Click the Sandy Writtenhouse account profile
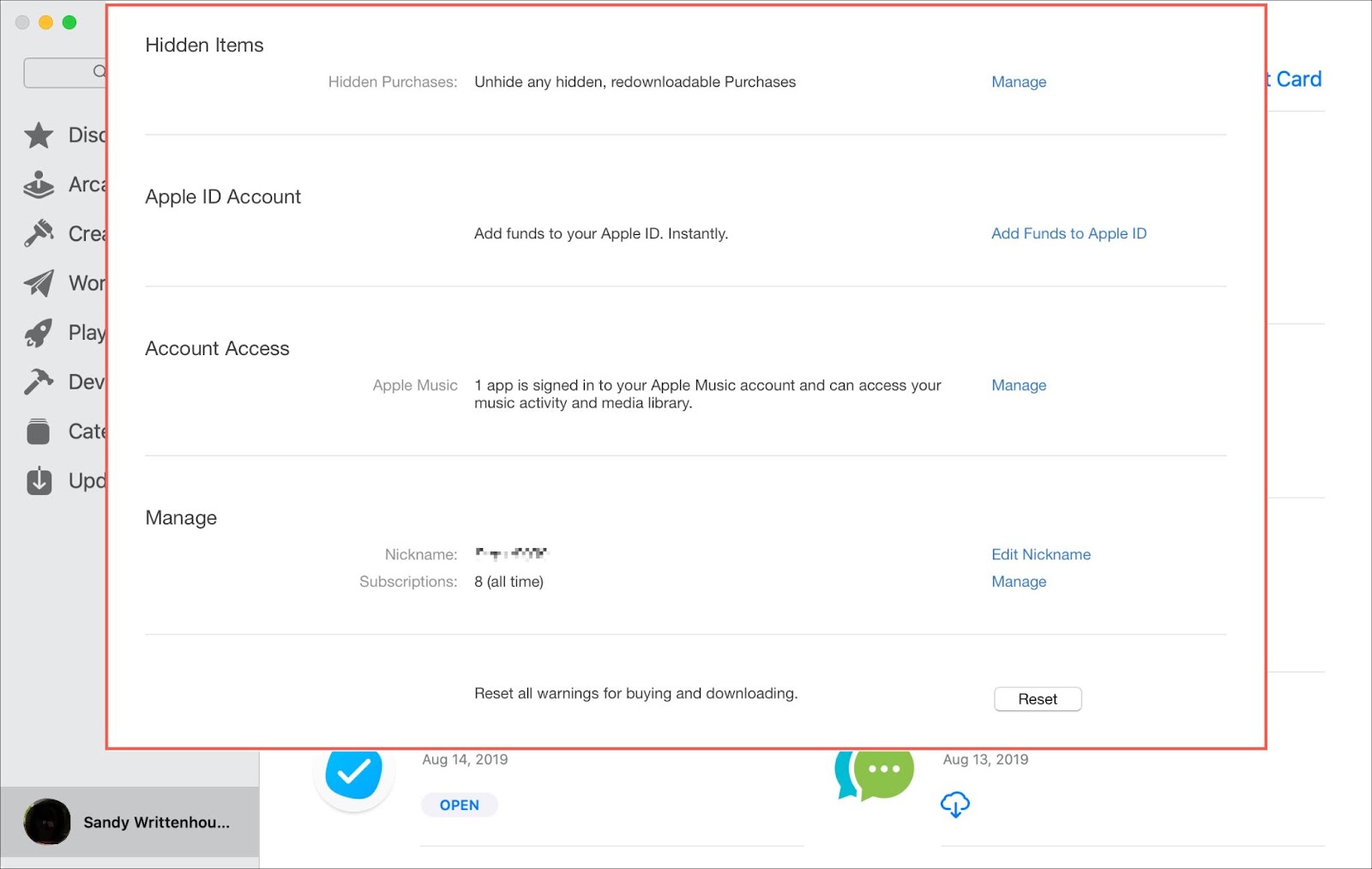Viewport: 1372px width, 869px height. click(x=129, y=822)
